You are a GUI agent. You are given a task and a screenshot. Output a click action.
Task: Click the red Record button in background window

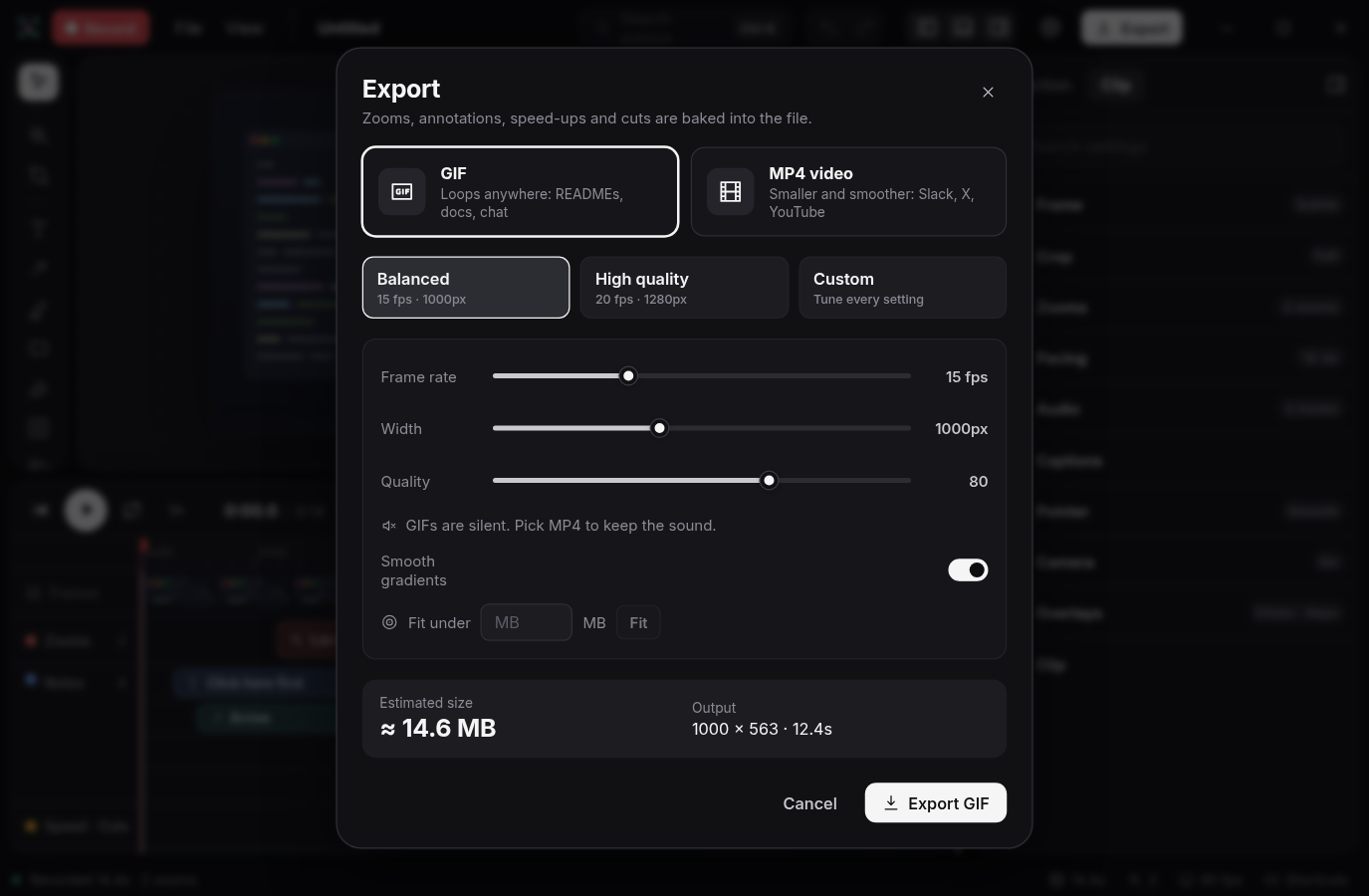pos(102,28)
